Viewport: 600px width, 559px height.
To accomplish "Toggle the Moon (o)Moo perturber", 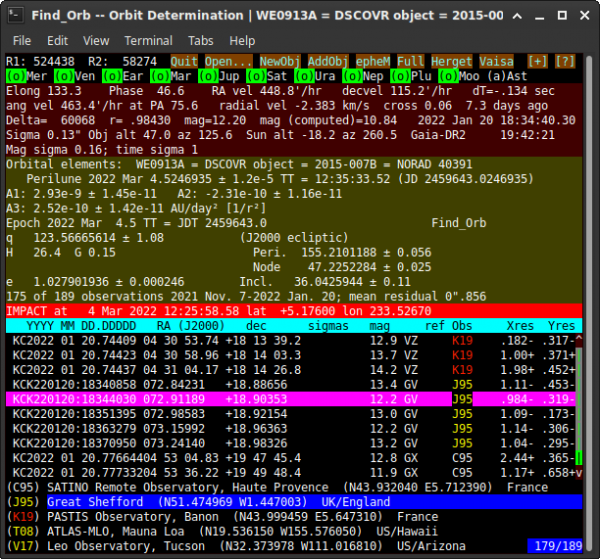I will click(459, 76).
